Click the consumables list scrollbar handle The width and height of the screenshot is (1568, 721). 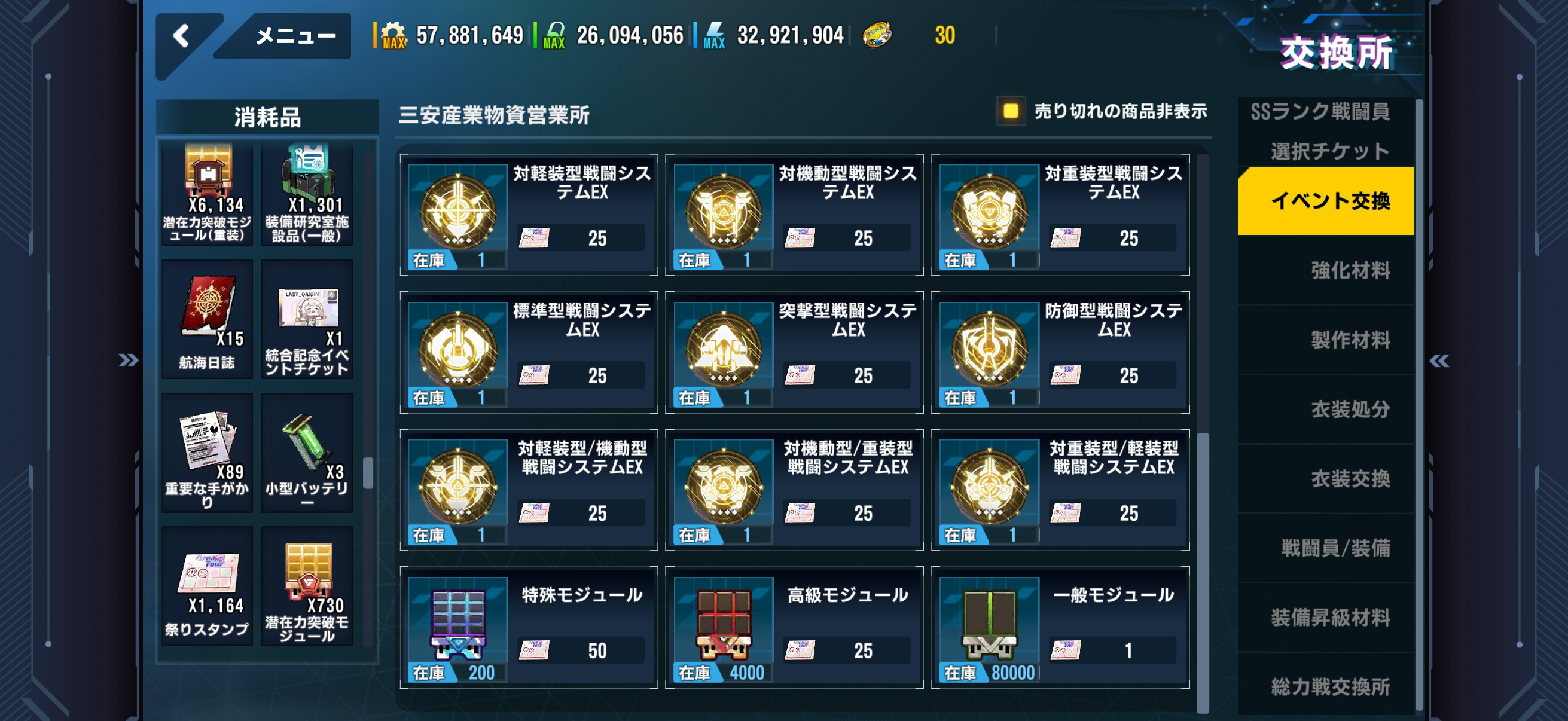(x=368, y=473)
